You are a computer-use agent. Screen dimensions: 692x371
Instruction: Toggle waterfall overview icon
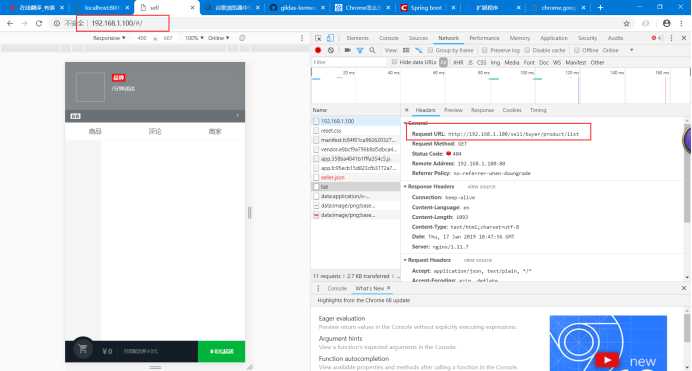[418, 50]
